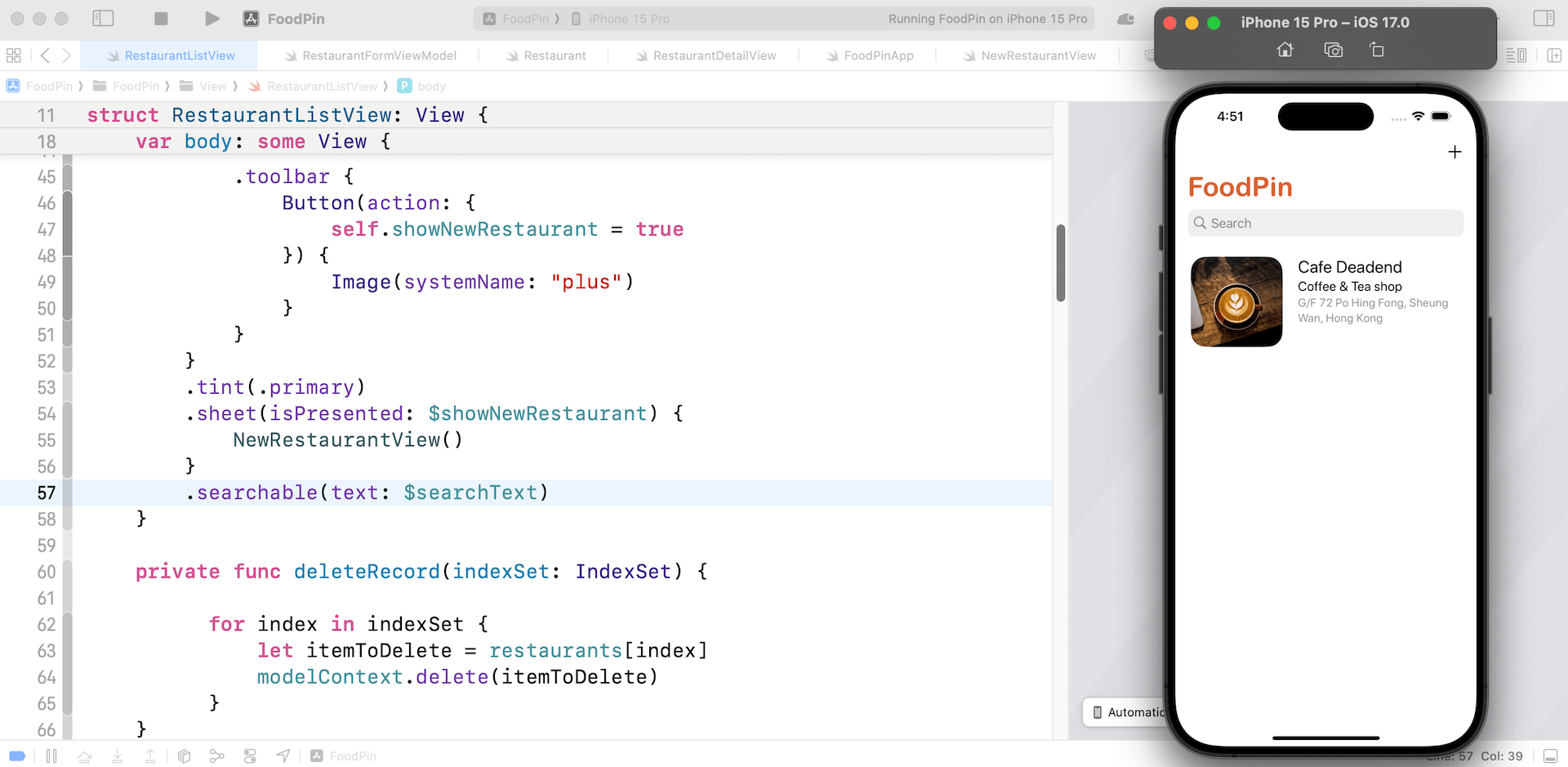Toggle the right Inspector panel
Screen dimensions: 1568x767
1543,18
